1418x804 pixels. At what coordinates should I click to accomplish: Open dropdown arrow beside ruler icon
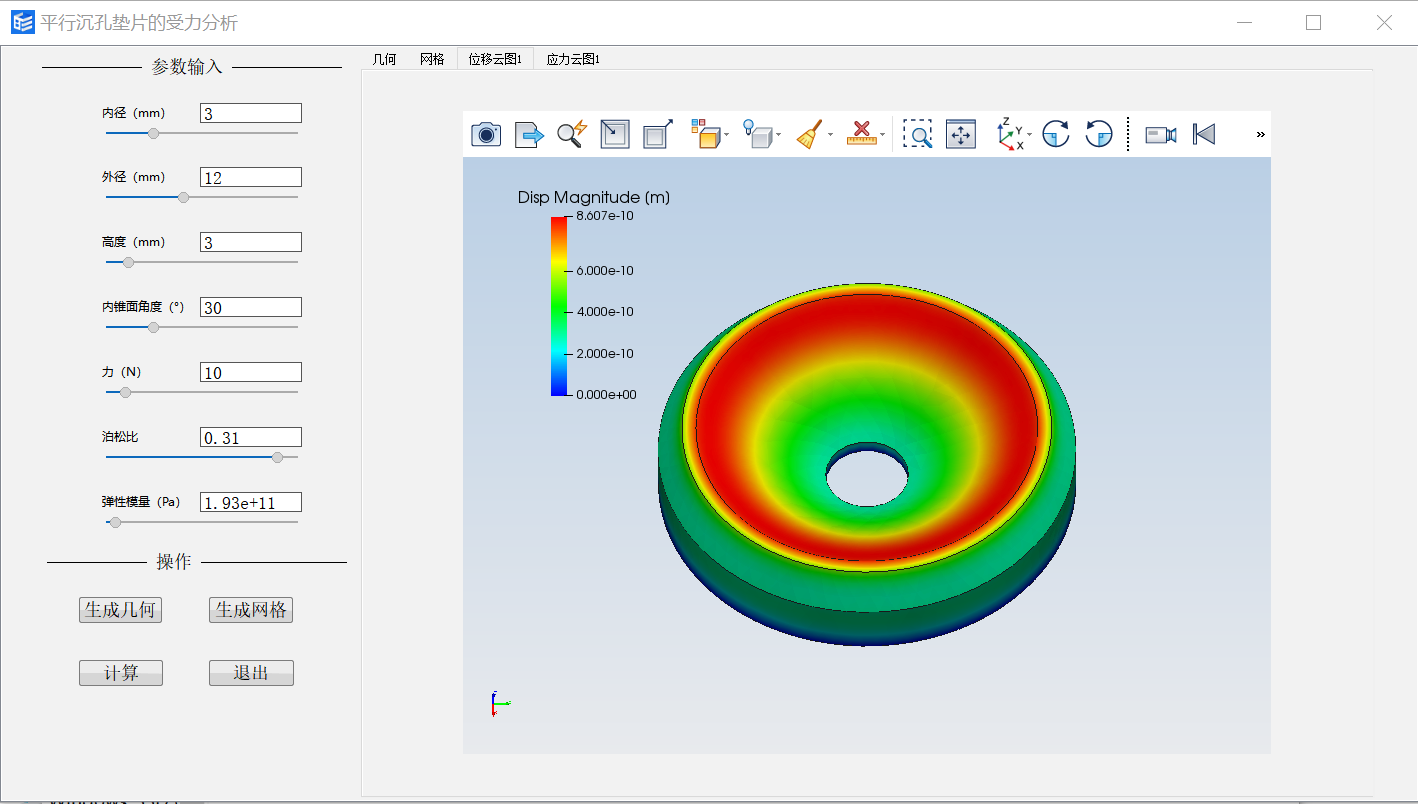click(x=882, y=135)
